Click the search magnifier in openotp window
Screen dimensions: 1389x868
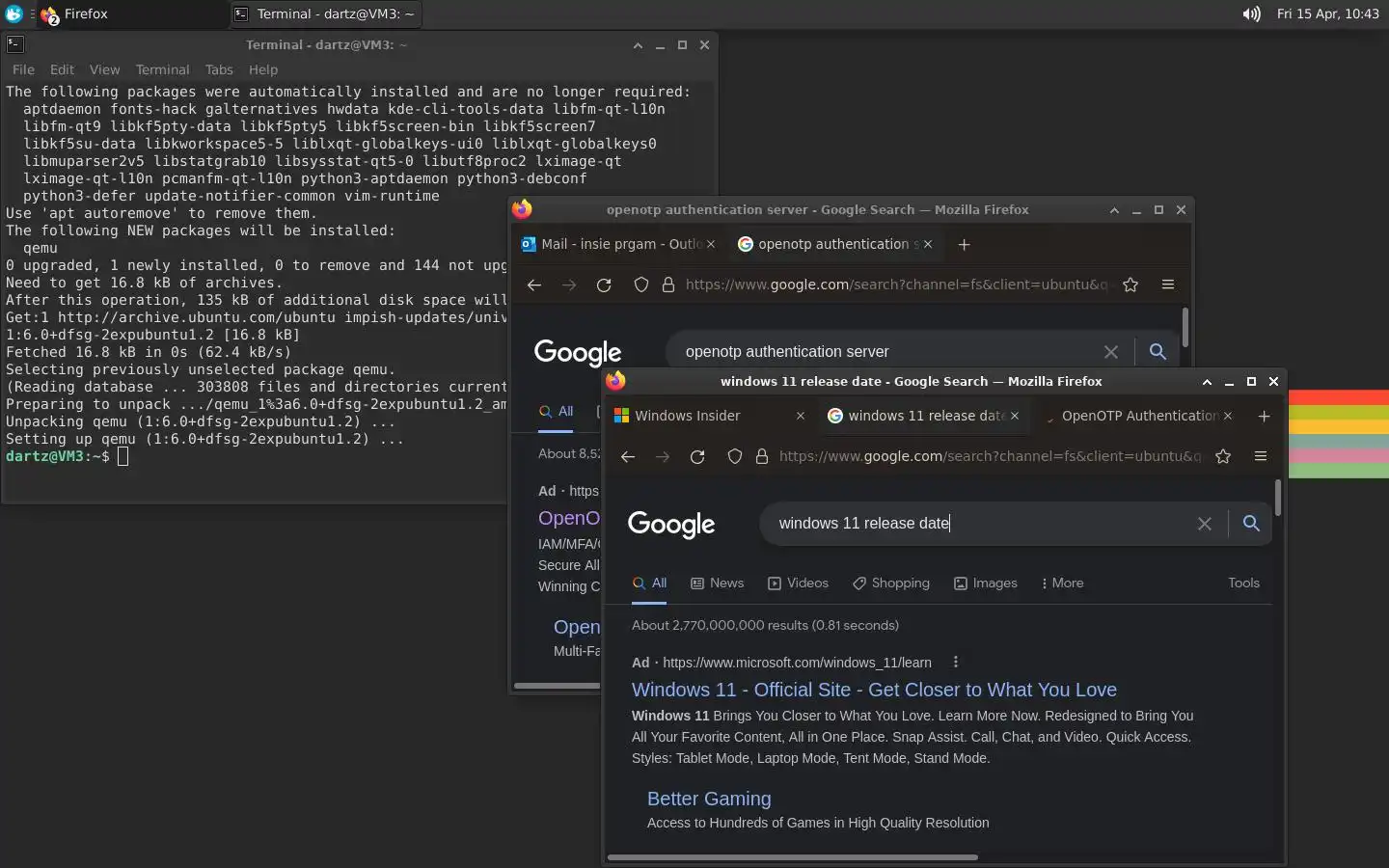(1157, 352)
